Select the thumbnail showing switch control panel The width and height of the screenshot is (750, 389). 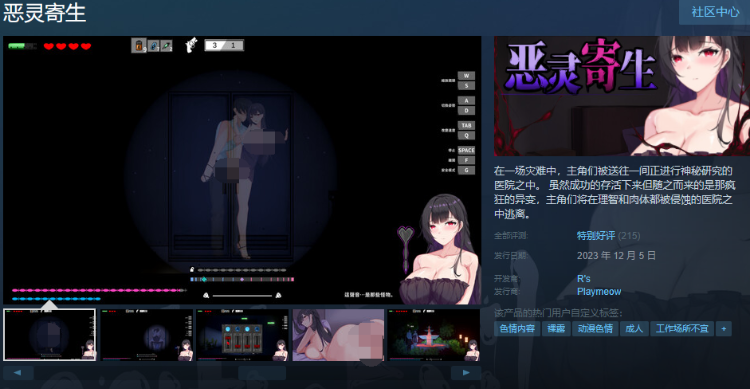pyautogui.click(x=243, y=334)
